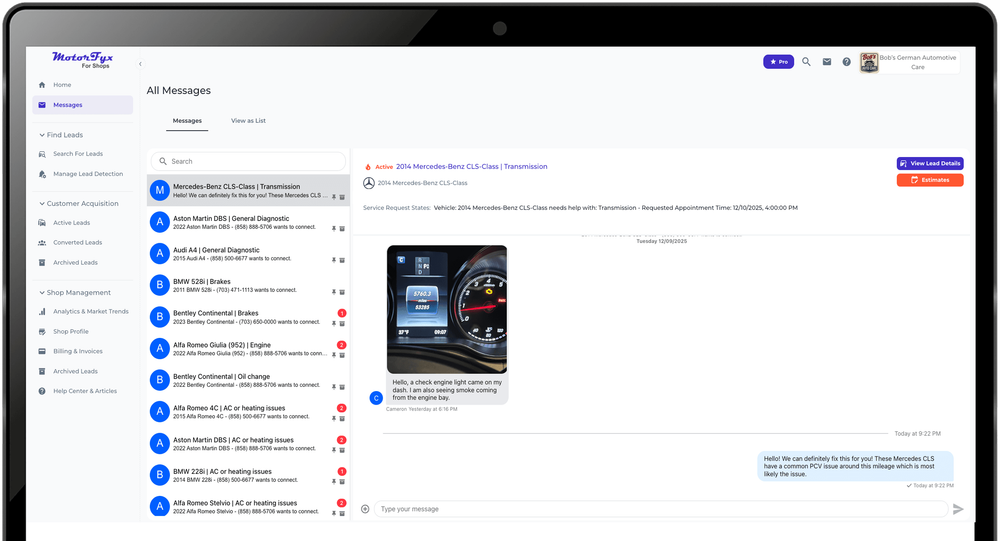
Task: Click the send message arrow icon
Action: pos(958,509)
